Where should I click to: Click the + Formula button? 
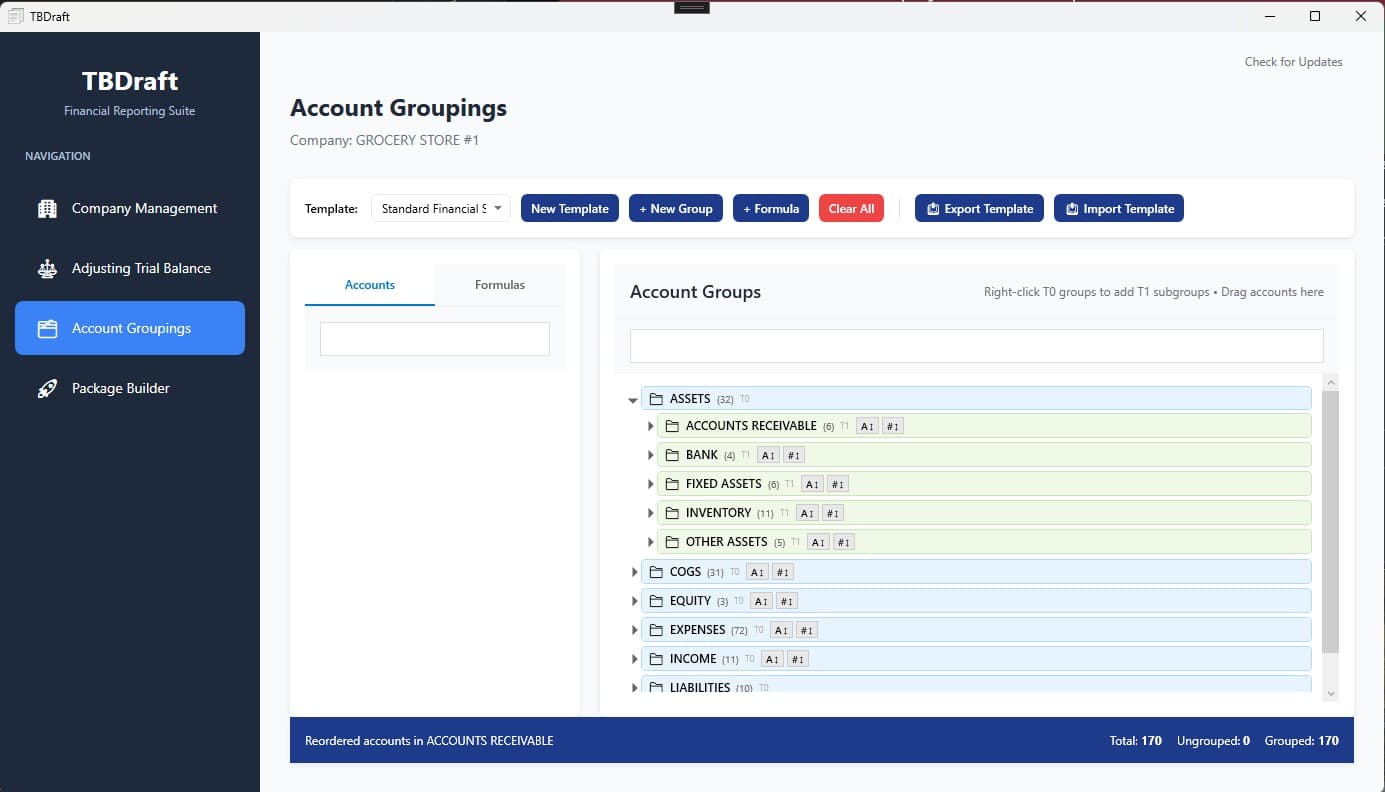(x=771, y=208)
